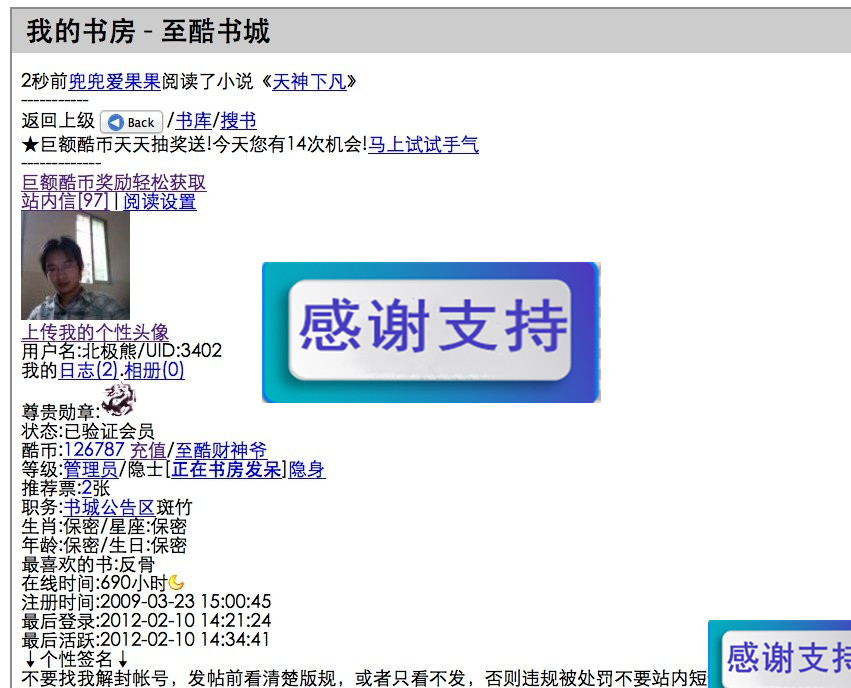The image size is (851, 688).
Task: Click the text 用户名:北极熊/UID:3402
Action: point(122,351)
